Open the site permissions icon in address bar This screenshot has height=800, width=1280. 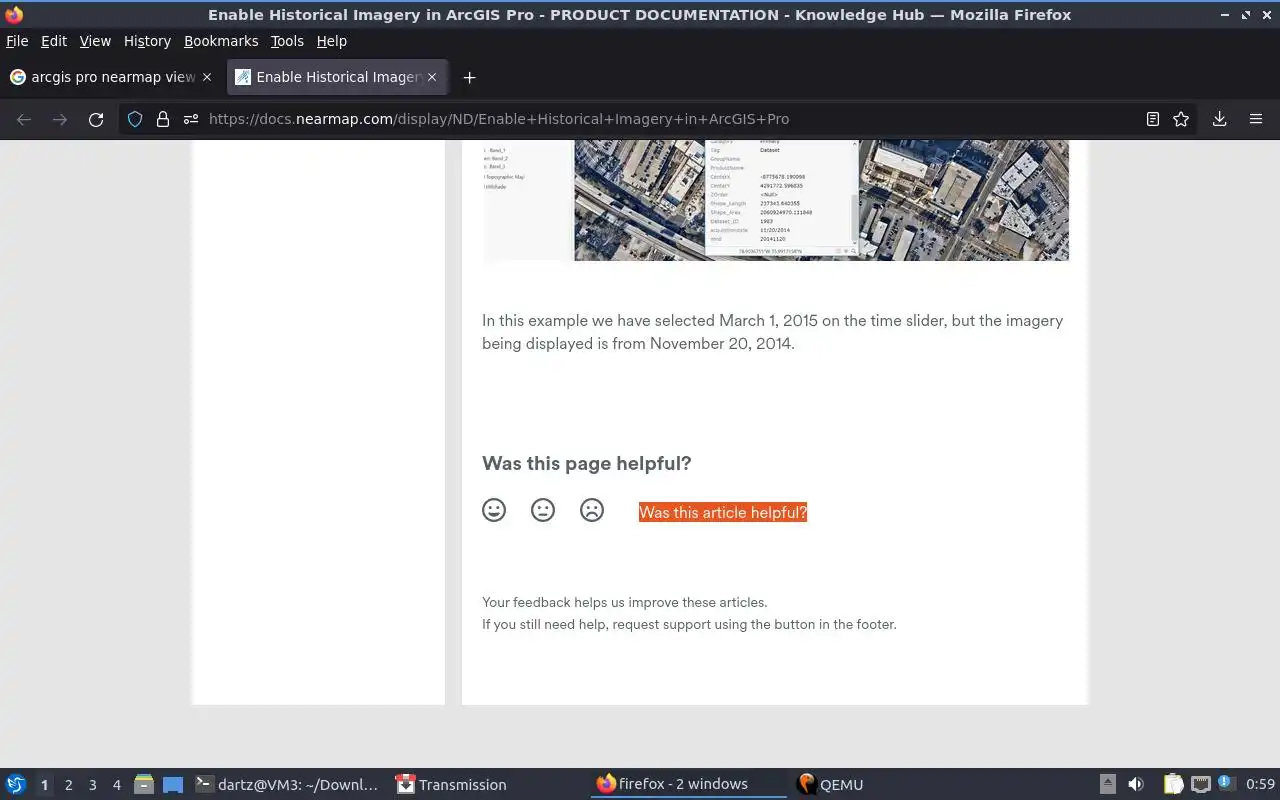[190, 119]
